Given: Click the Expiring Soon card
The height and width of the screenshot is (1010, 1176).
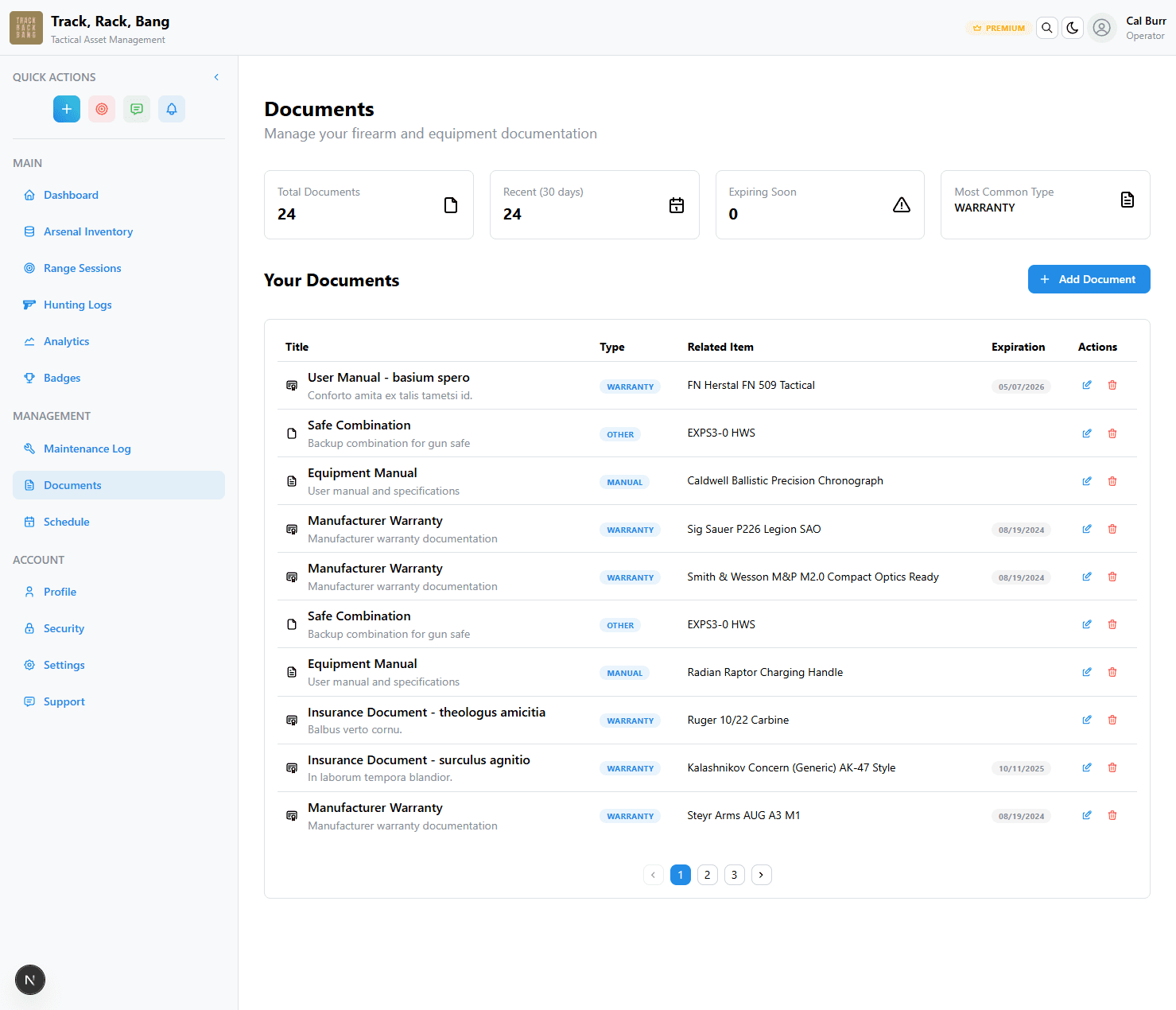Looking at the screenshot, I should [820, 204].
